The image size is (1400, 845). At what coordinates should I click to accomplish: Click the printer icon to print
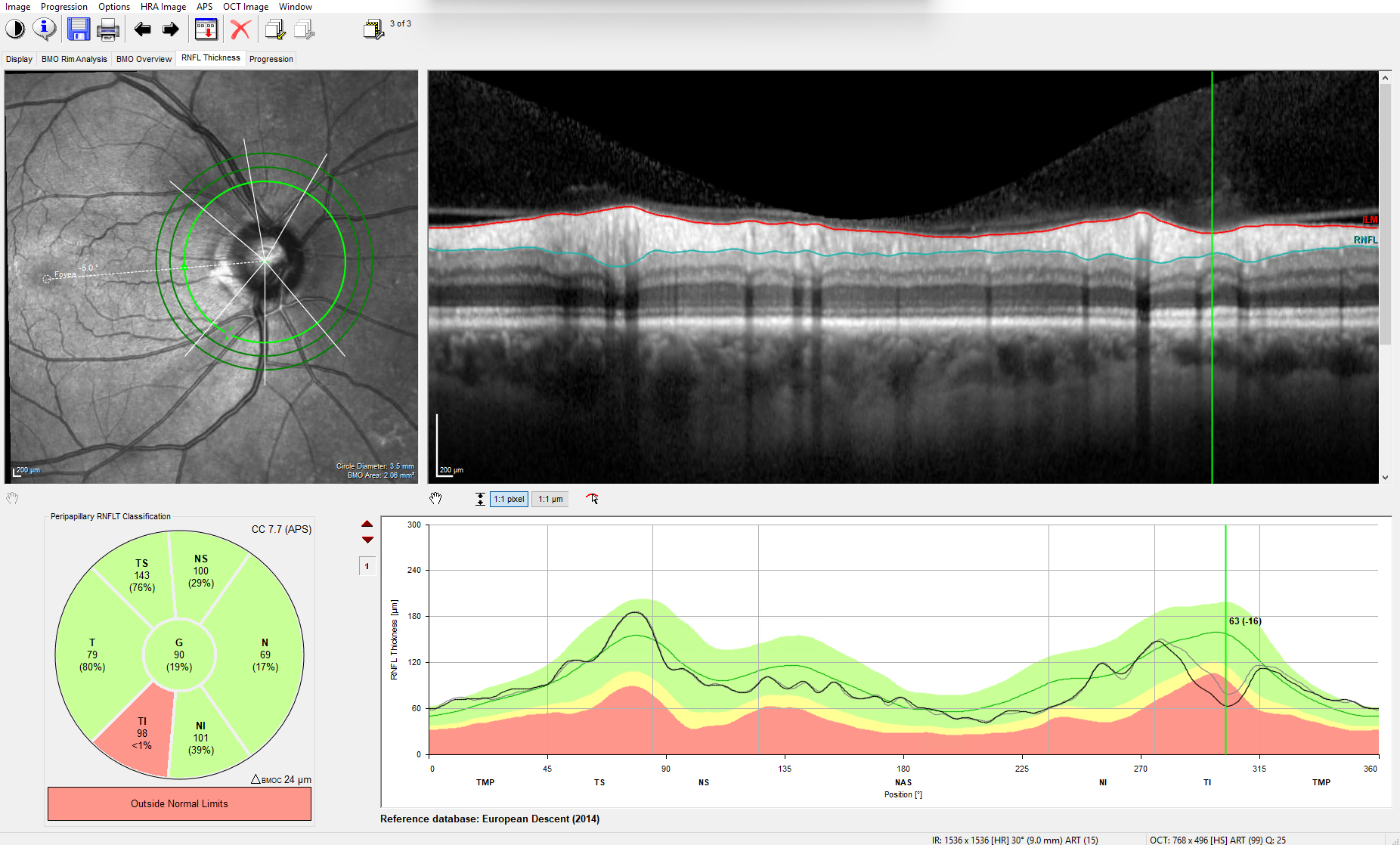pyautogui.click(x=108, y=30)
